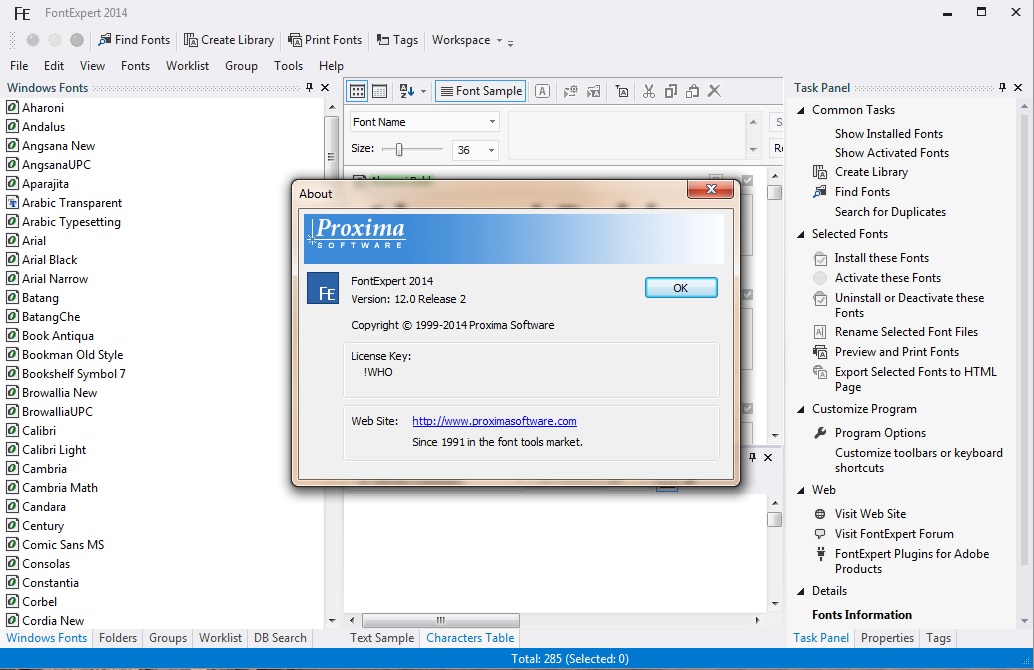Toggle the Font Sample view button

481,91
